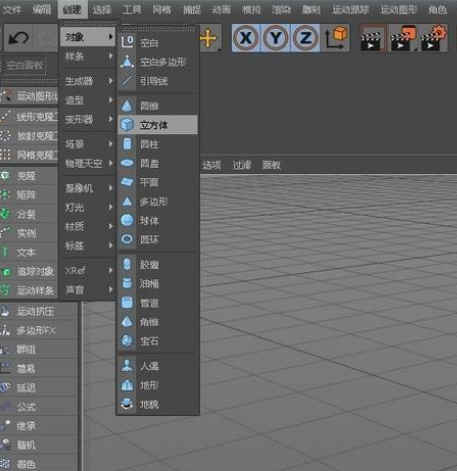Create a 胶囊 capsule primitive

(158, 265)
